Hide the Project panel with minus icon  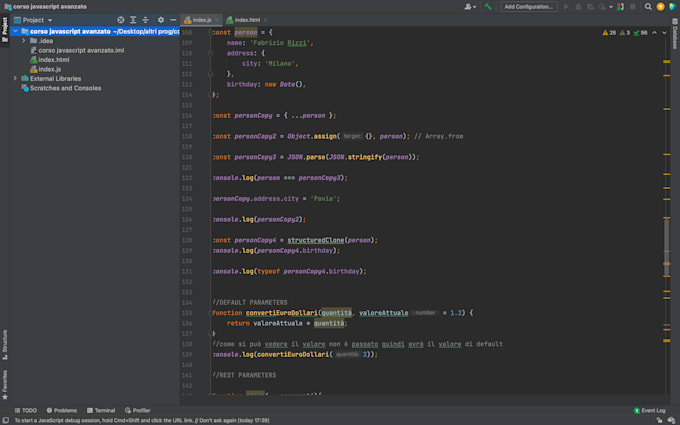click(173, 20)
